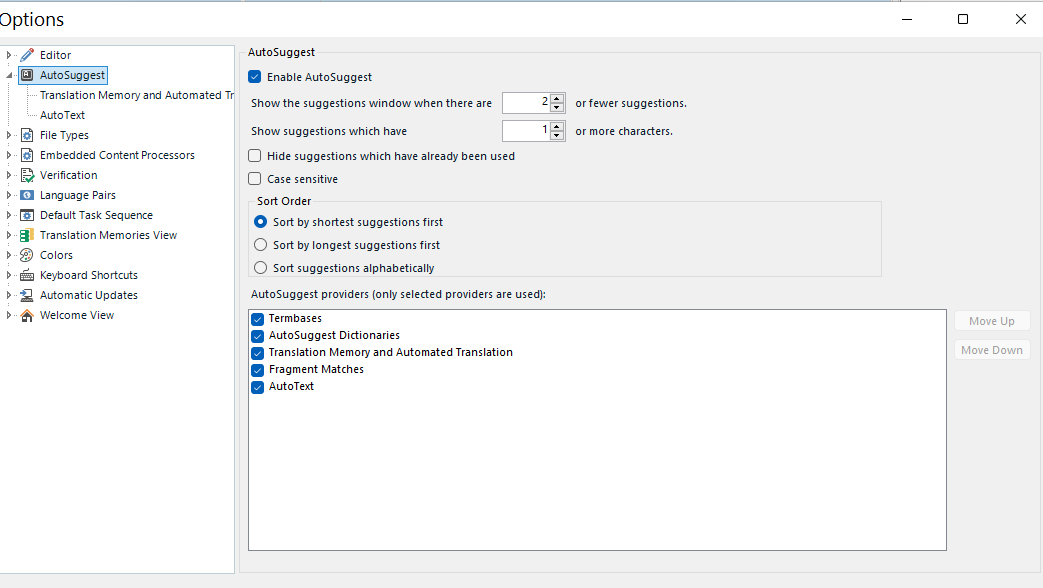This screenshot has height=588, width=1043.
Task: Expand the Verification tree node
Action: (9, 175)
